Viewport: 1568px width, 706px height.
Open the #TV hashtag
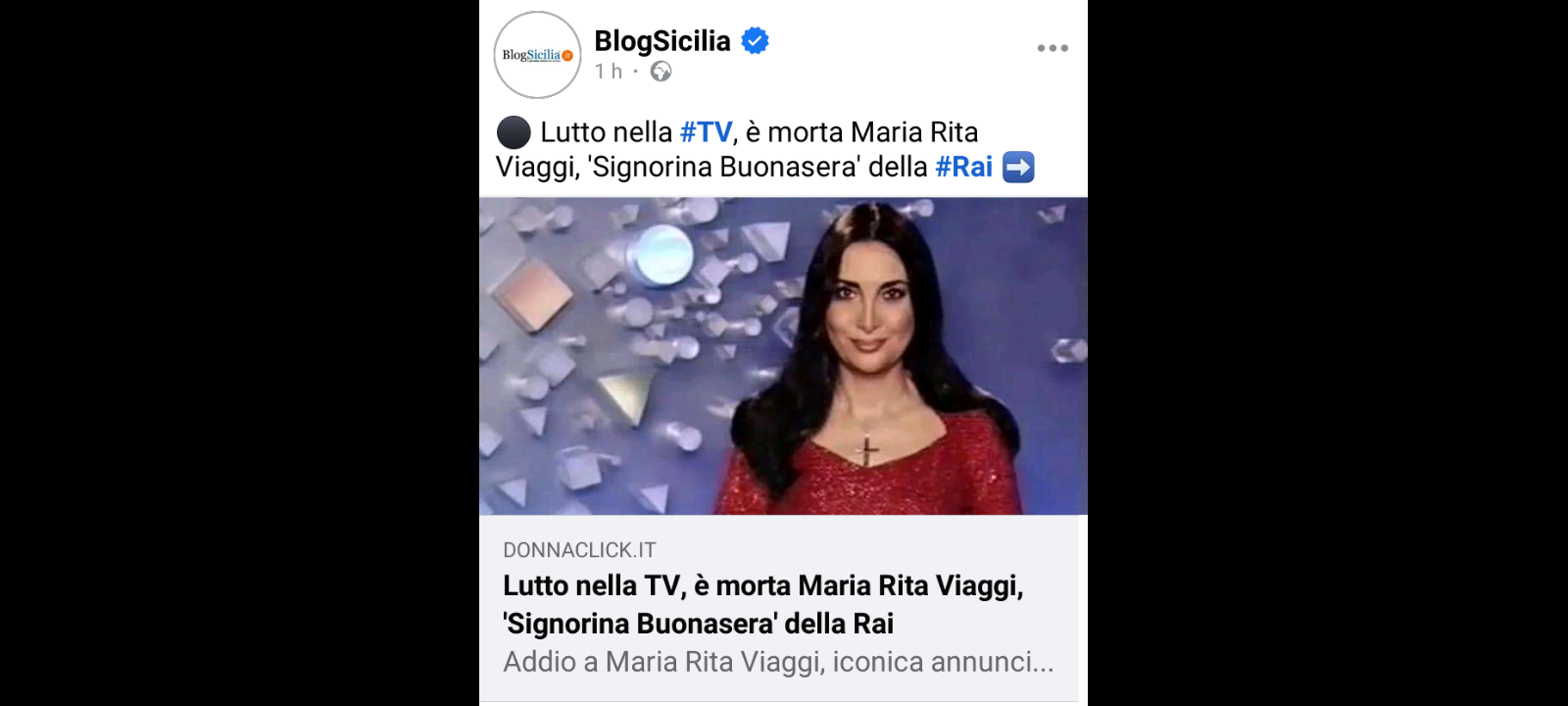(706, 132)
